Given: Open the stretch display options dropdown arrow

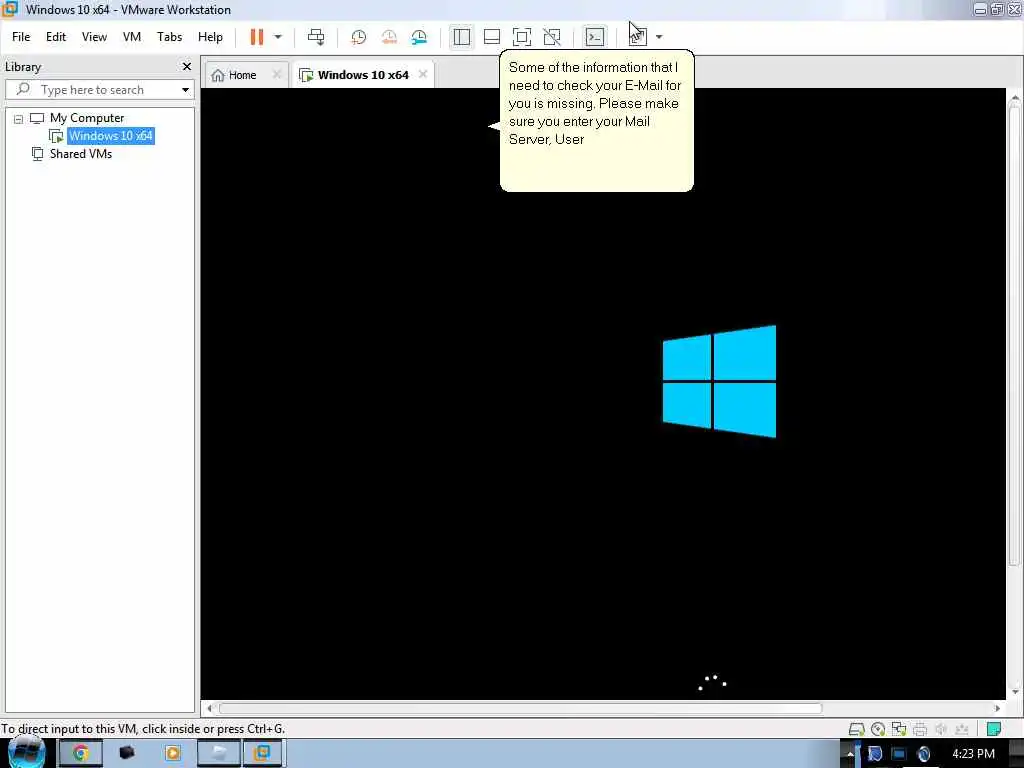Looking at the screenshot, I should [x=659, y=37].
